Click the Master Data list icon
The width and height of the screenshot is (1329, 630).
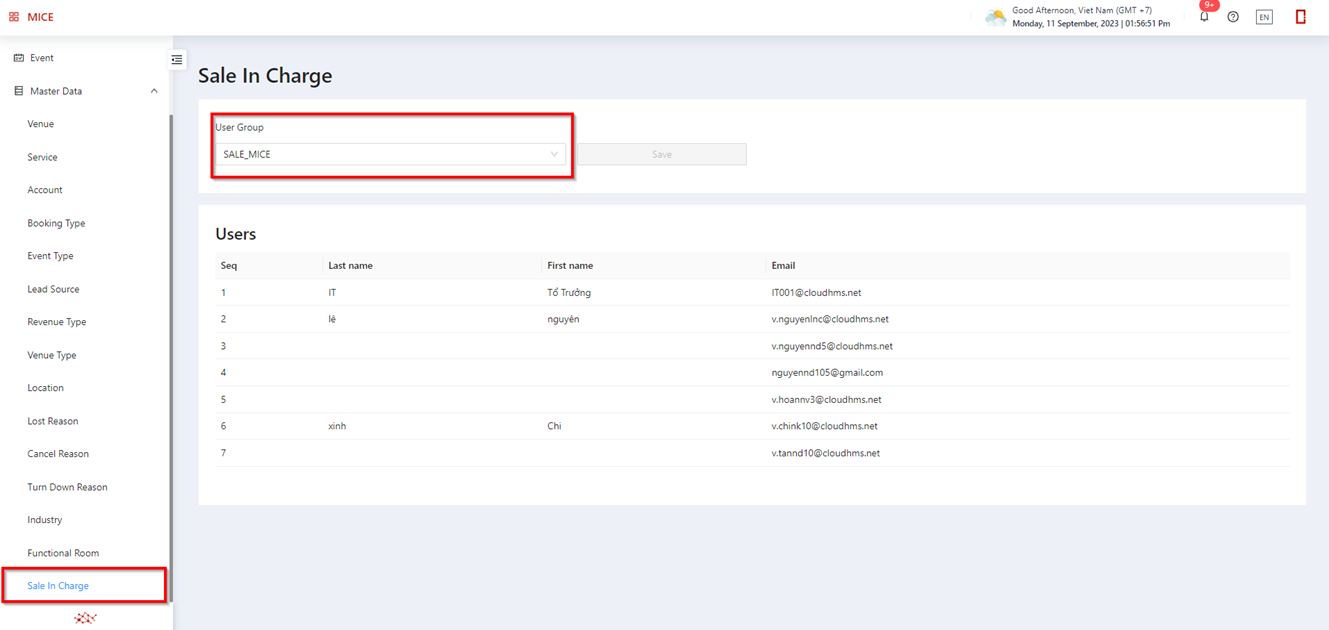18,91
